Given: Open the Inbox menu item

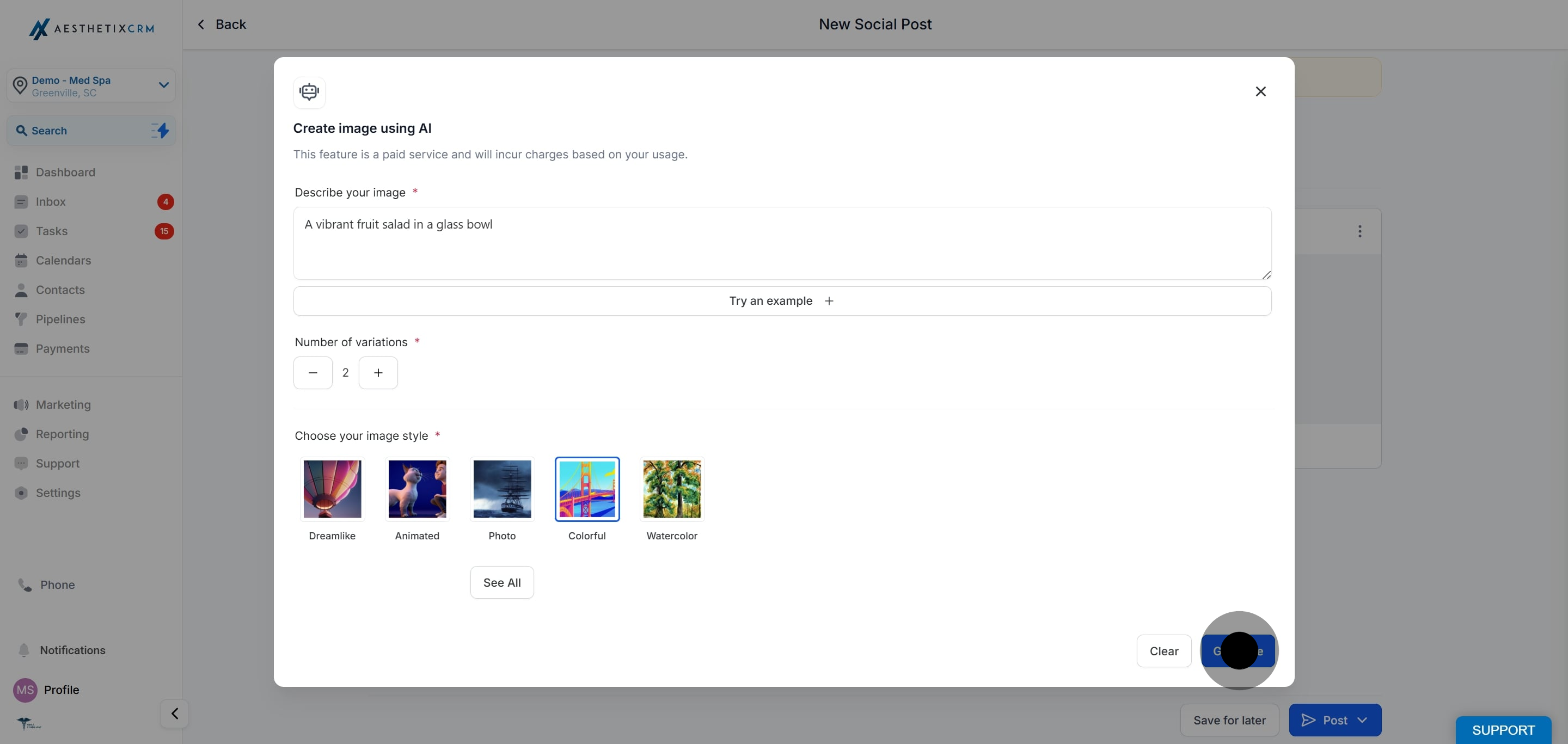Looking at the screenshot, I should 51,201.
